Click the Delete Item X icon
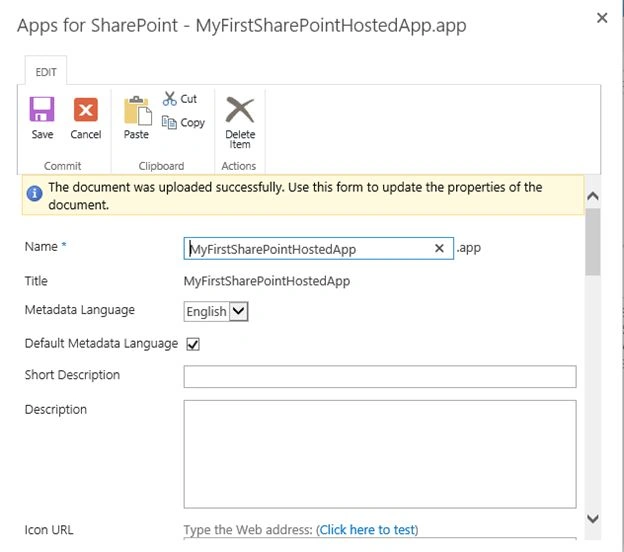The width and height of the screenshot is (624, 552). (x=240, y=110)
